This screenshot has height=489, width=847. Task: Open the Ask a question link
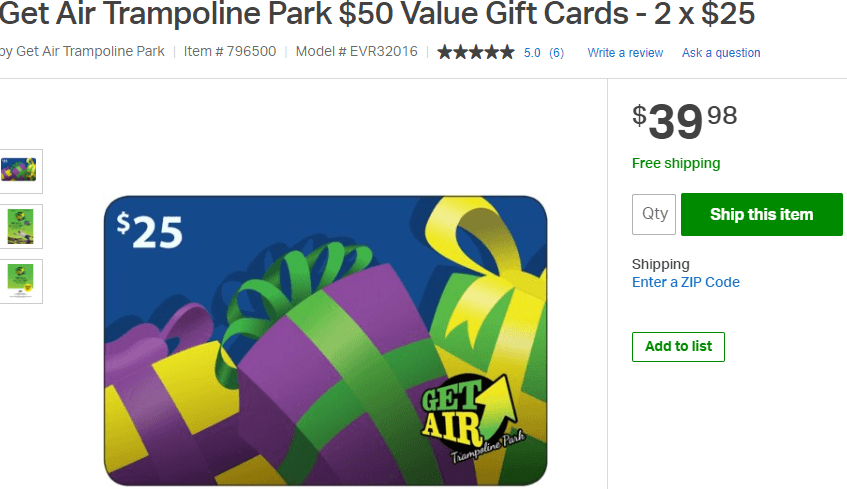click(x=721, y=52)
